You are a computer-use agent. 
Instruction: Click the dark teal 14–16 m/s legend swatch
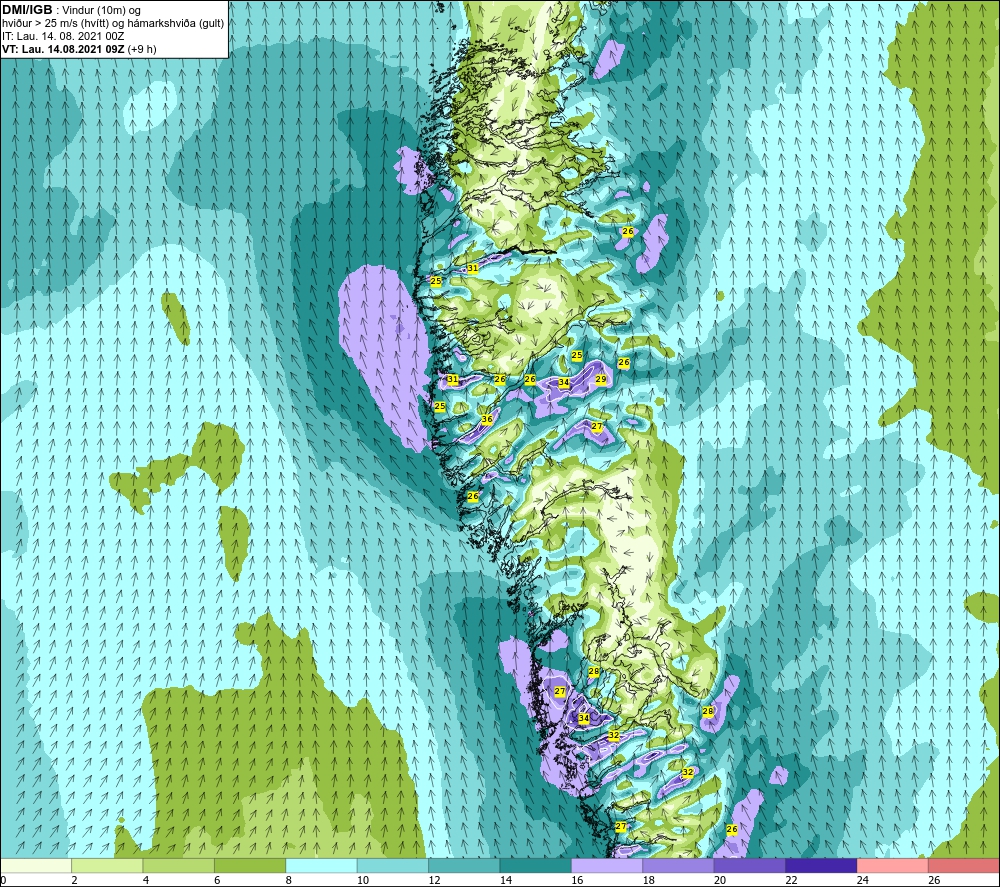[536, 866]
